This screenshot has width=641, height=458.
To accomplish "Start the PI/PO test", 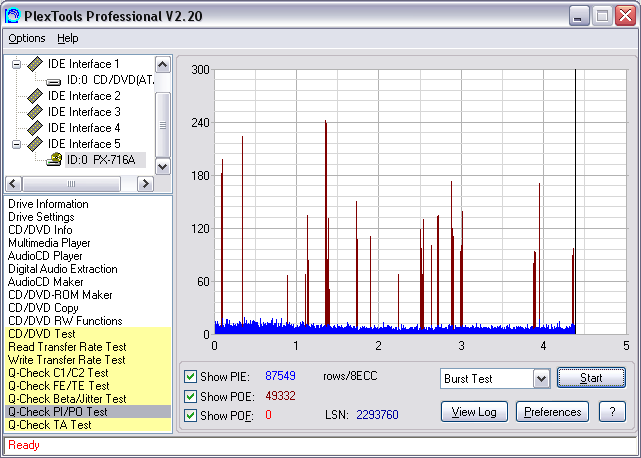I will point(591,378).
